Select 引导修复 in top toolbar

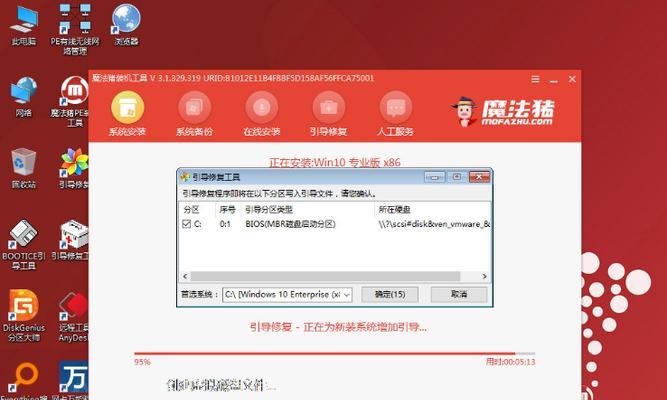click(328, 114)
